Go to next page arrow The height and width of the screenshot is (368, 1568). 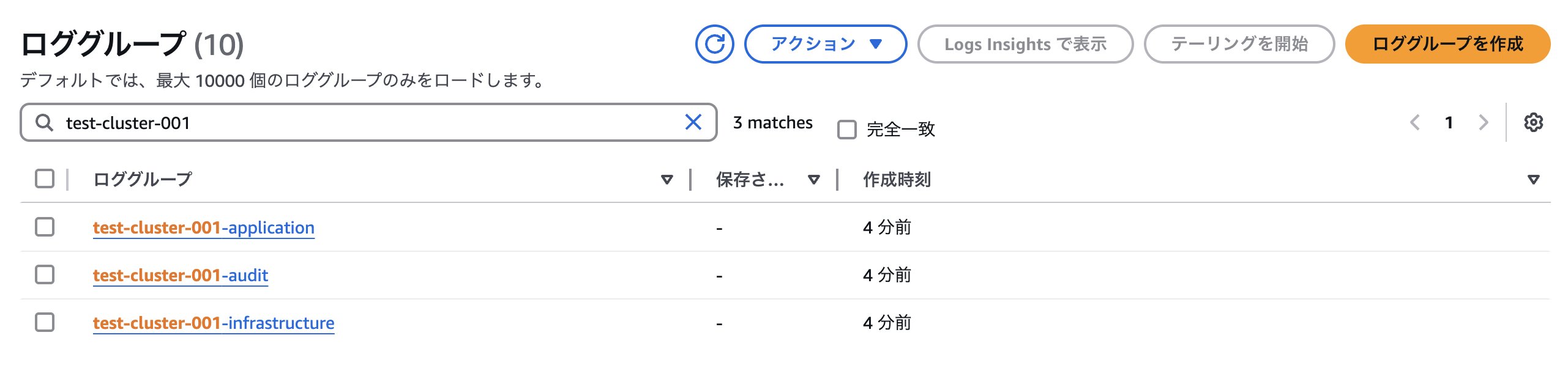pyautogui.click(x=1484, y=122)
